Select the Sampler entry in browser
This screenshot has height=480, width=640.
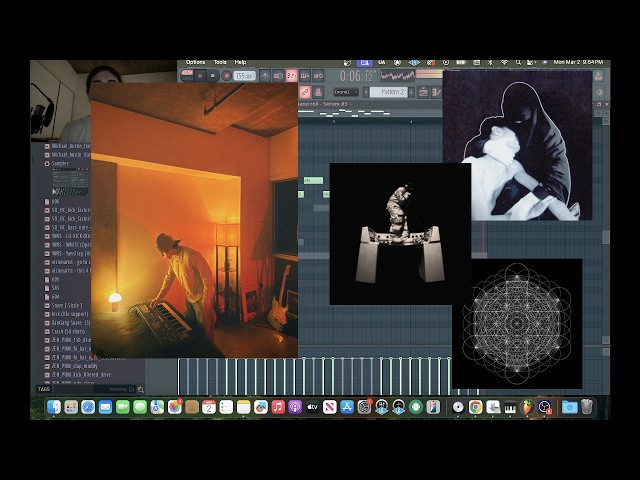(x=60, y=163)
